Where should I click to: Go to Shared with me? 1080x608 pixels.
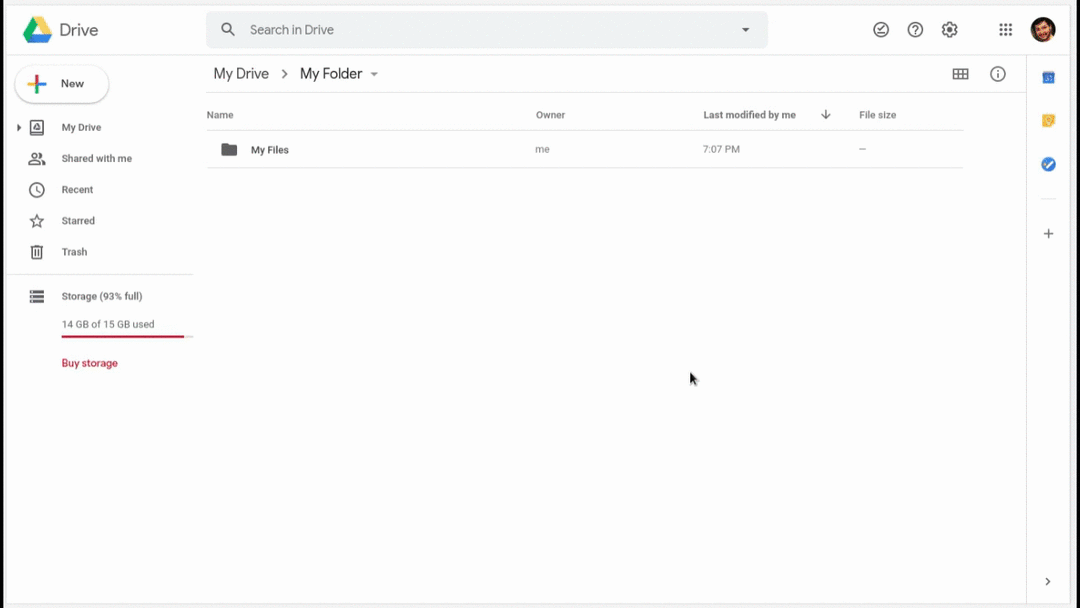point(96,159)
